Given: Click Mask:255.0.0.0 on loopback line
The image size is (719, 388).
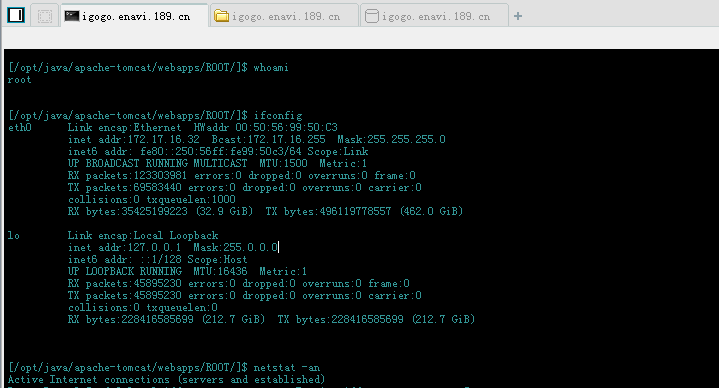Looking at the screenshot, I should tap(235, 248).
